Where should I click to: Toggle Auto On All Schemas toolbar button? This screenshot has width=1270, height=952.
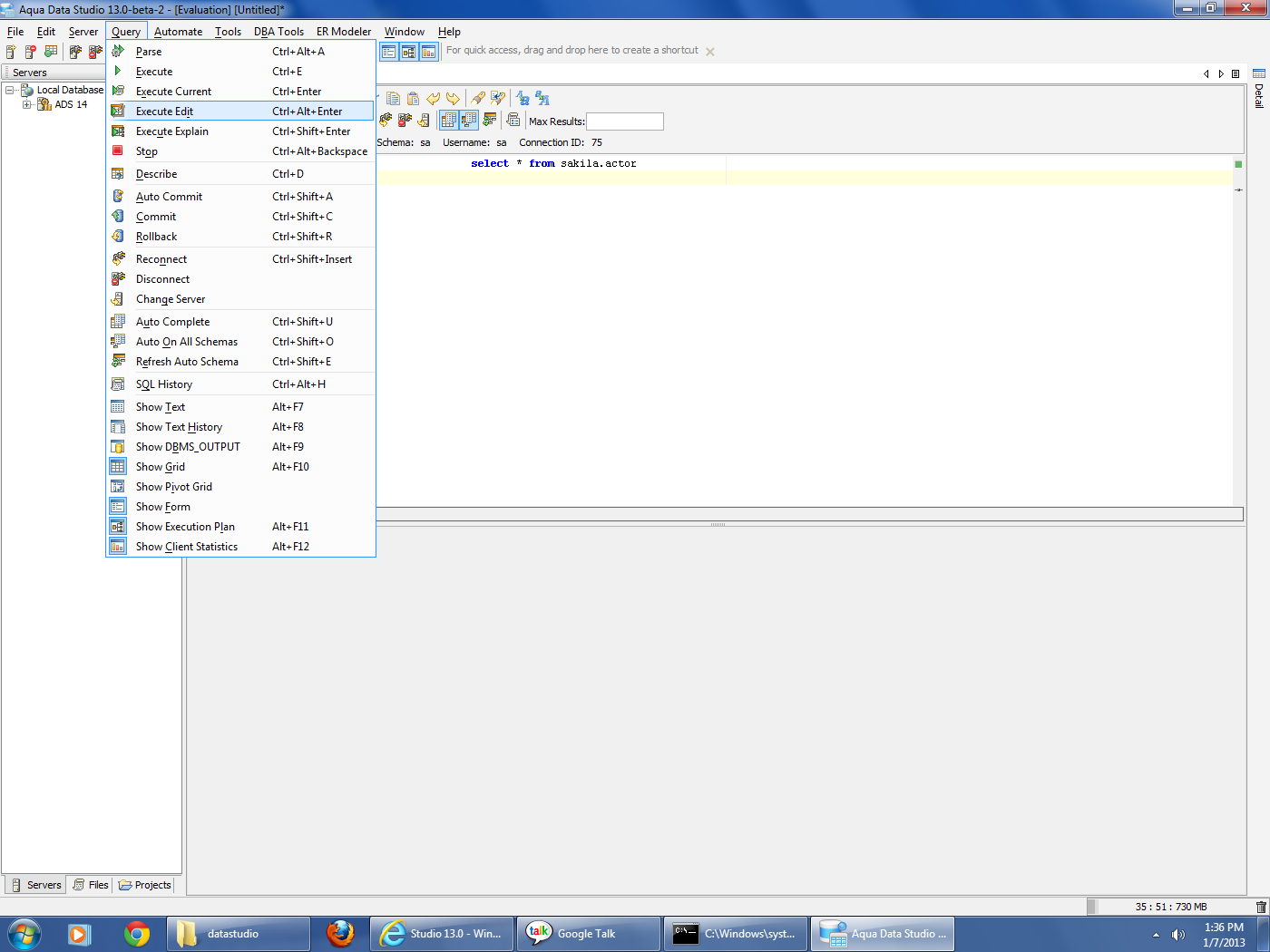click(469, 120)
